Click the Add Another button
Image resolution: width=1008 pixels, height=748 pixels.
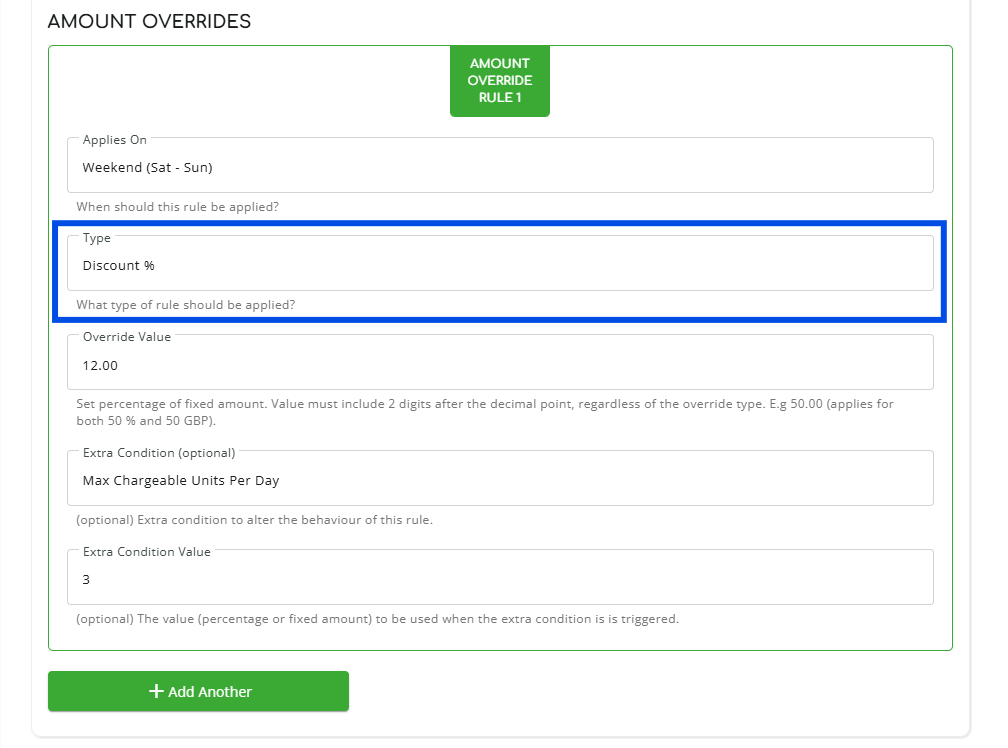pos(199,691)
